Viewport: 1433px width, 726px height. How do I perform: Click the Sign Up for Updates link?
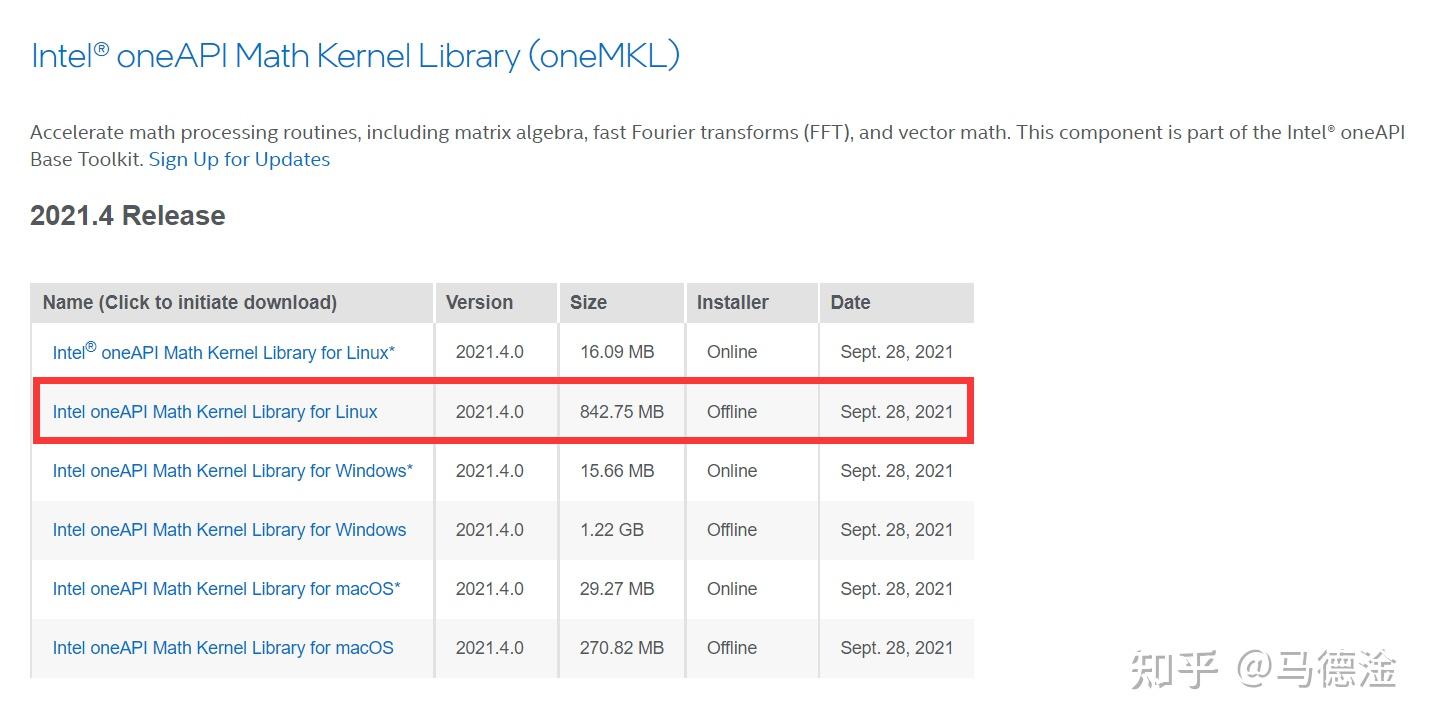click(239, 160)
